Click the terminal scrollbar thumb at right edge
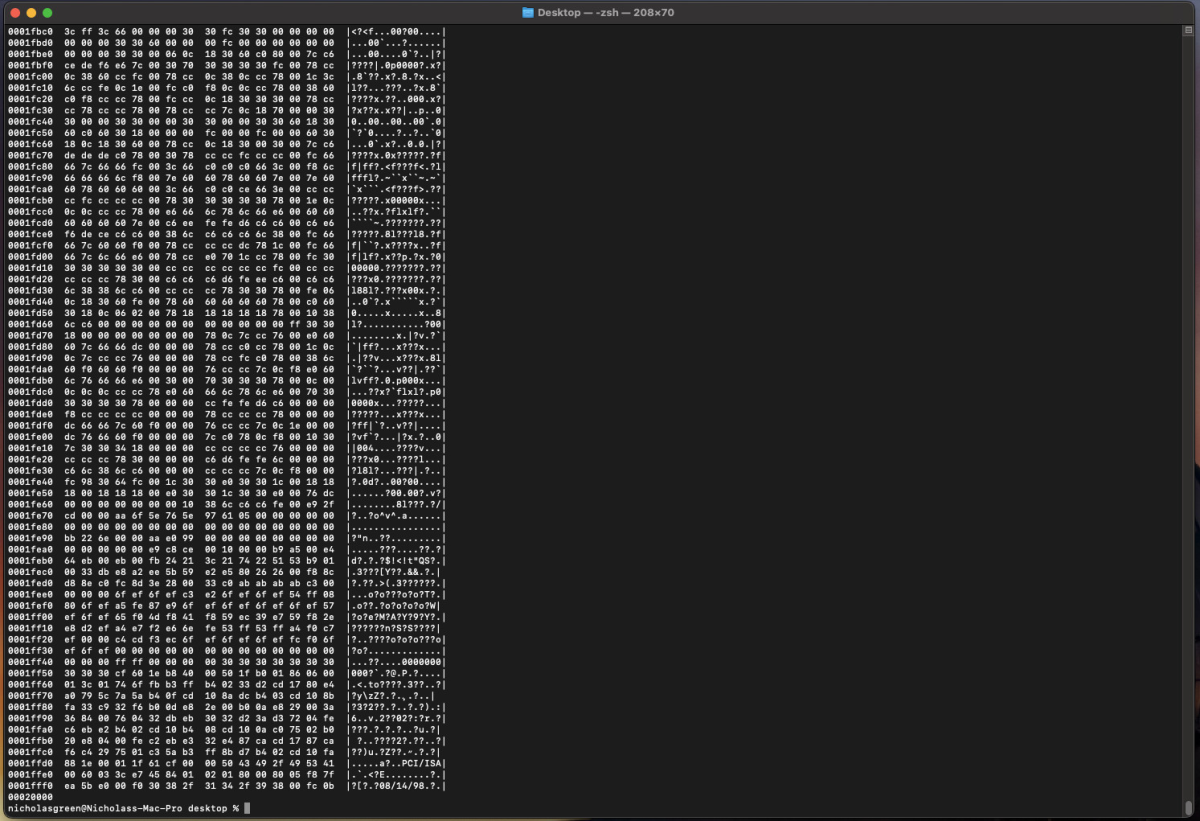Viewport: 1200px width, 821px height. pos(1190,808)
